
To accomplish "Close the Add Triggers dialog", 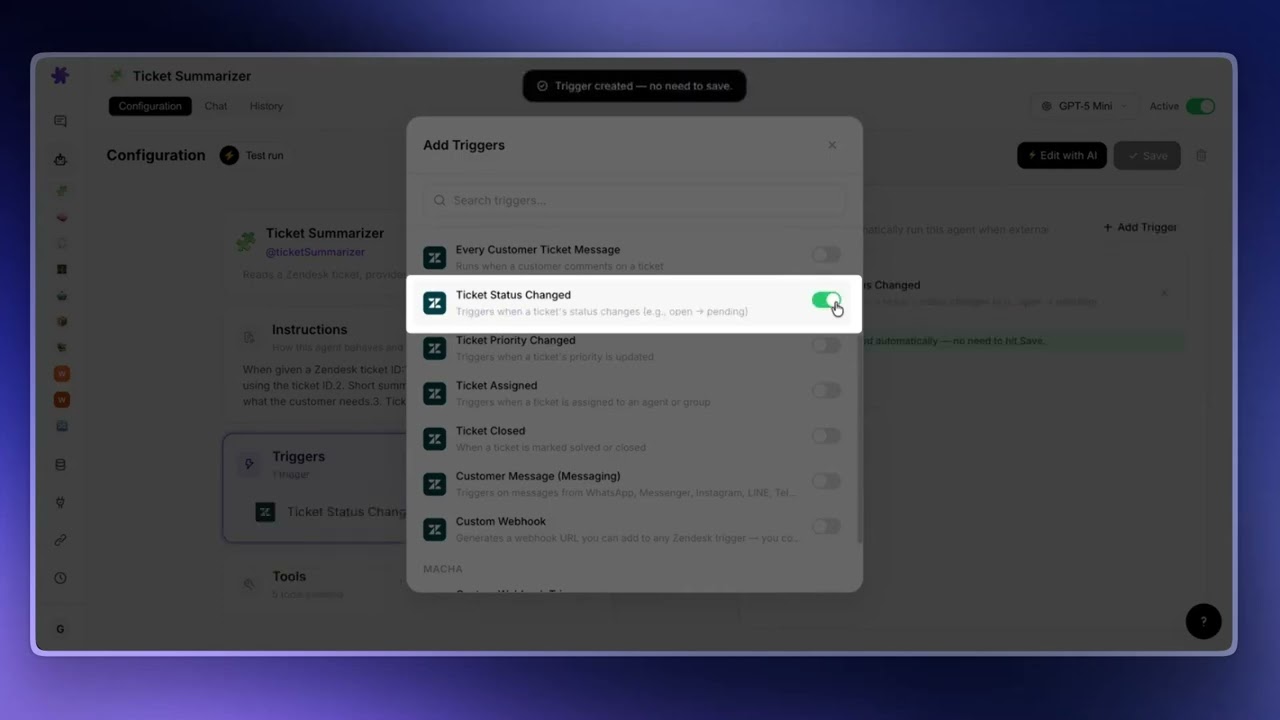I will 832,145.
